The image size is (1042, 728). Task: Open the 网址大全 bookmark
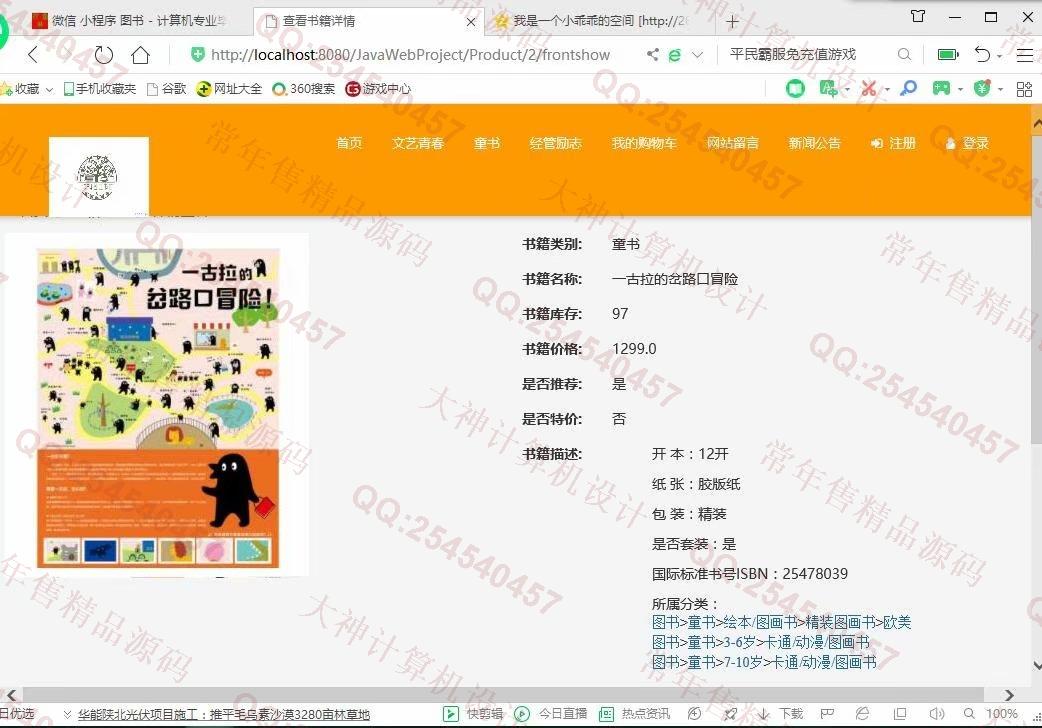click(x=229, y=88)
